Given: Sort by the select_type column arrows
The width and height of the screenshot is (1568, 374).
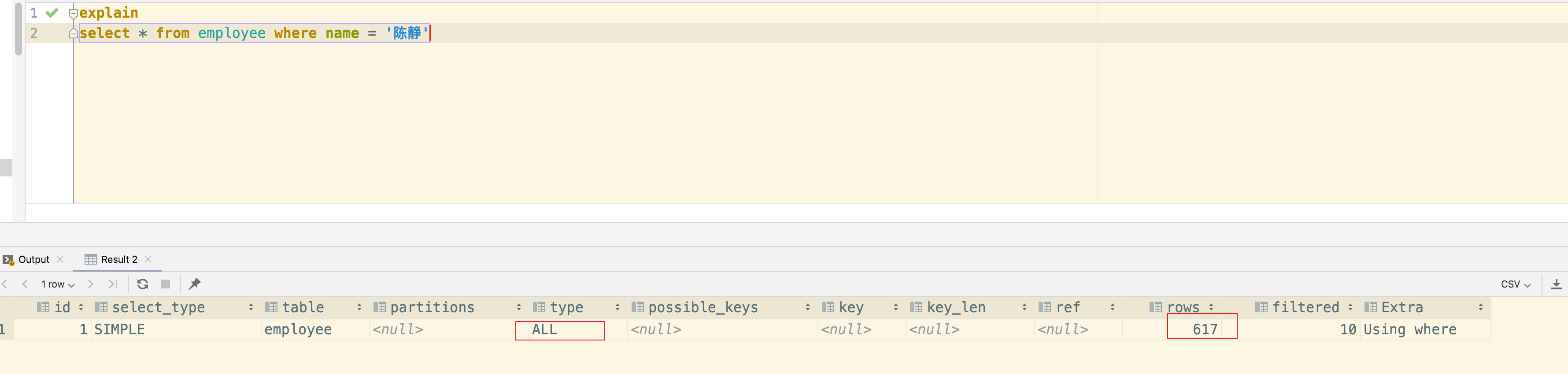Looking at the screenshot, I should 251,307.
